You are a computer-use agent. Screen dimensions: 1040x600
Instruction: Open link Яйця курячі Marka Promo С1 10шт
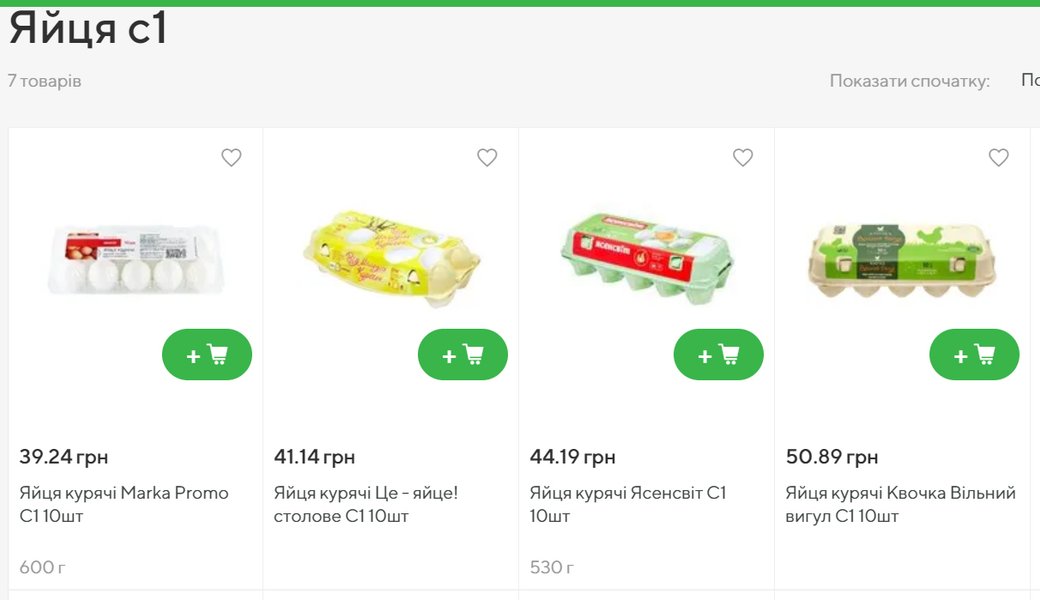[124, 504]
